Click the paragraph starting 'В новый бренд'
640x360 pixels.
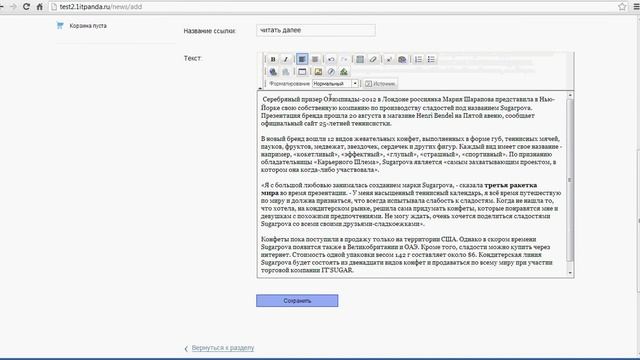coord(411,154)
